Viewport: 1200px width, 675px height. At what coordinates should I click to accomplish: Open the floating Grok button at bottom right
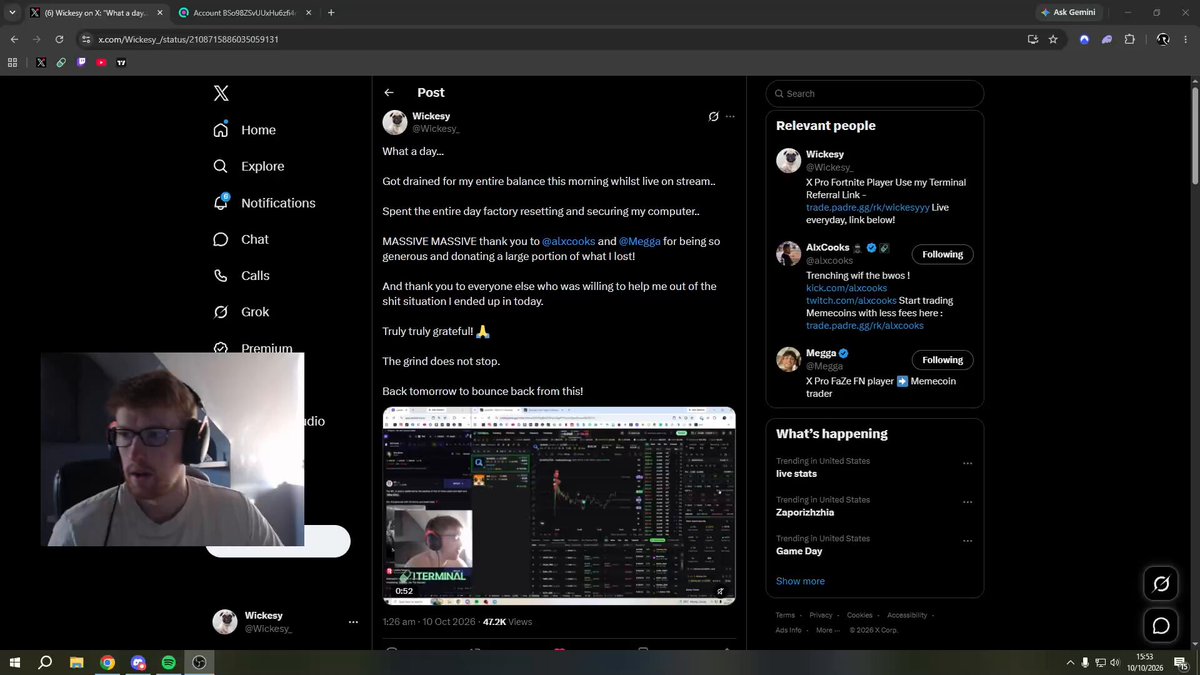pos(1161,583)
